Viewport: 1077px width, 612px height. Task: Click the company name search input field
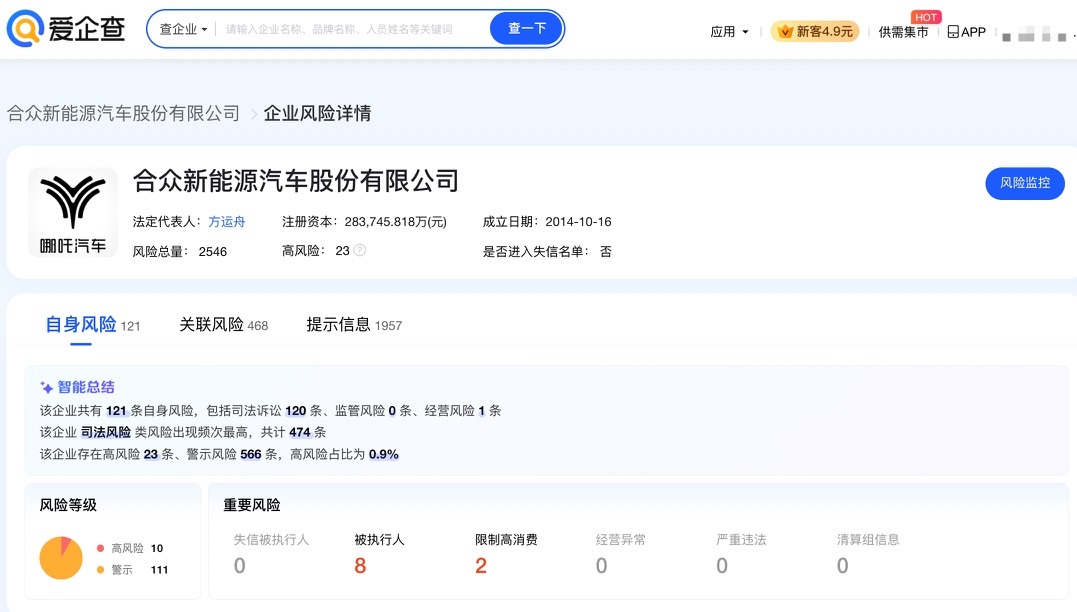click(x=350, y=29)
